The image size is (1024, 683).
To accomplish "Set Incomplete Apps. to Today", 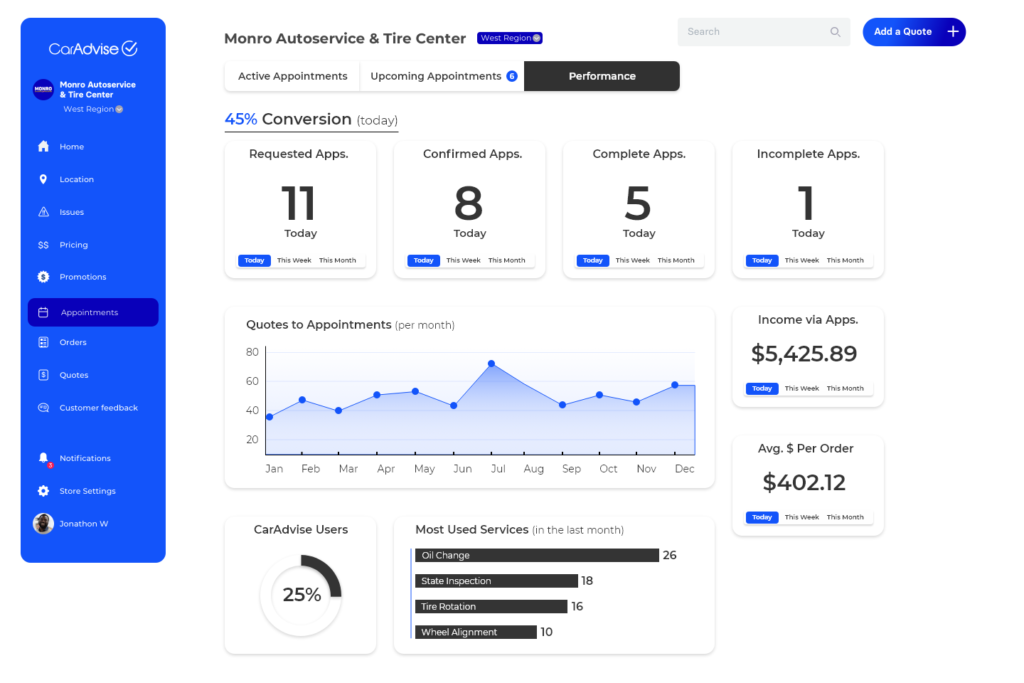I will (x=761, y=261).
